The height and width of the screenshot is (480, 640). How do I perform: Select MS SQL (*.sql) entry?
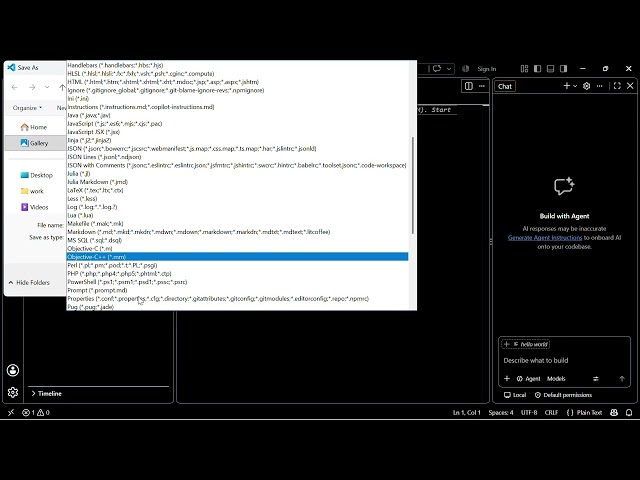(x=238, y=240)
